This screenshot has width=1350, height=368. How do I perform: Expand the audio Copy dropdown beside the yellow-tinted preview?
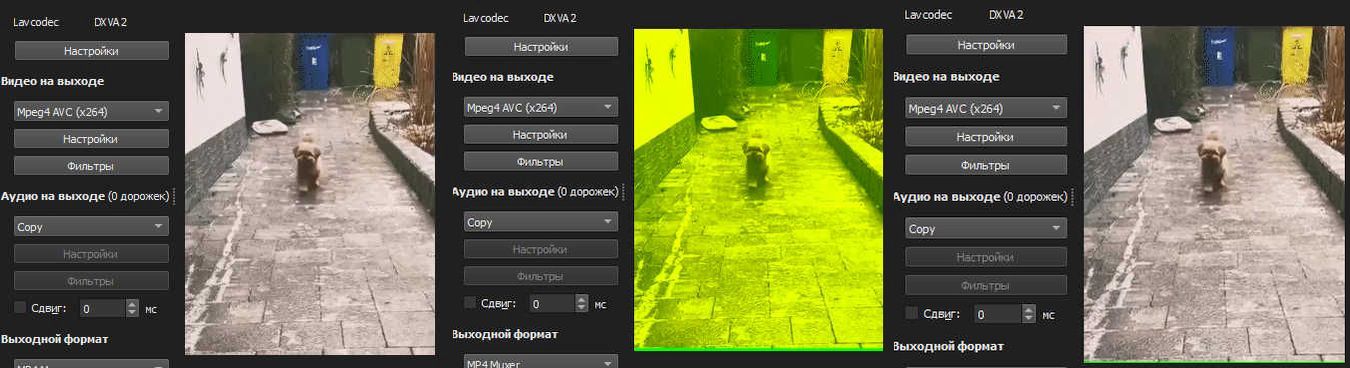point(541,222)
